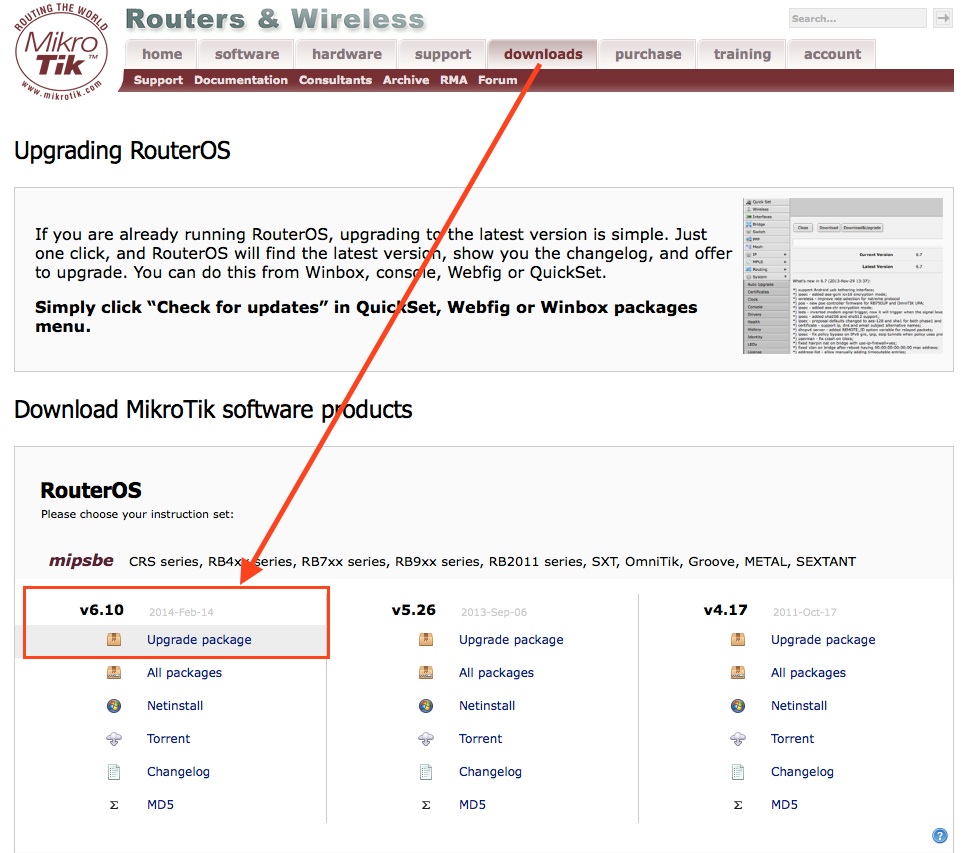The width and height of the screenshot is (967, 853).
Task: Click the v5.26 All packages icon
Action: click(426, 672)
